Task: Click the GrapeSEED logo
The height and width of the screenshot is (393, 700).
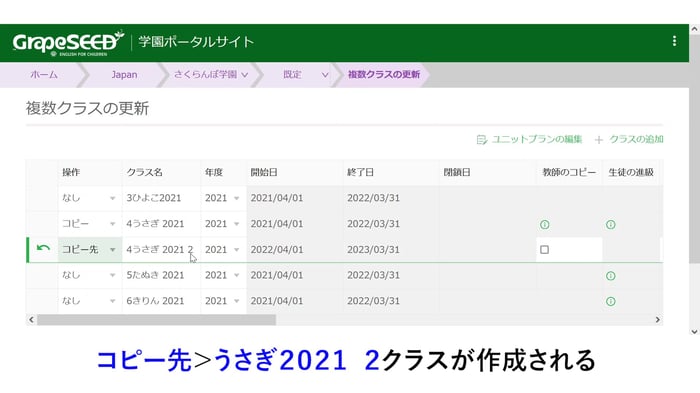Action: click(68, 43)
